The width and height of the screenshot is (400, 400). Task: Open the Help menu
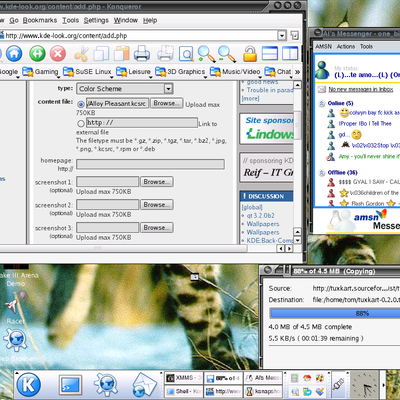pos(150,20)
